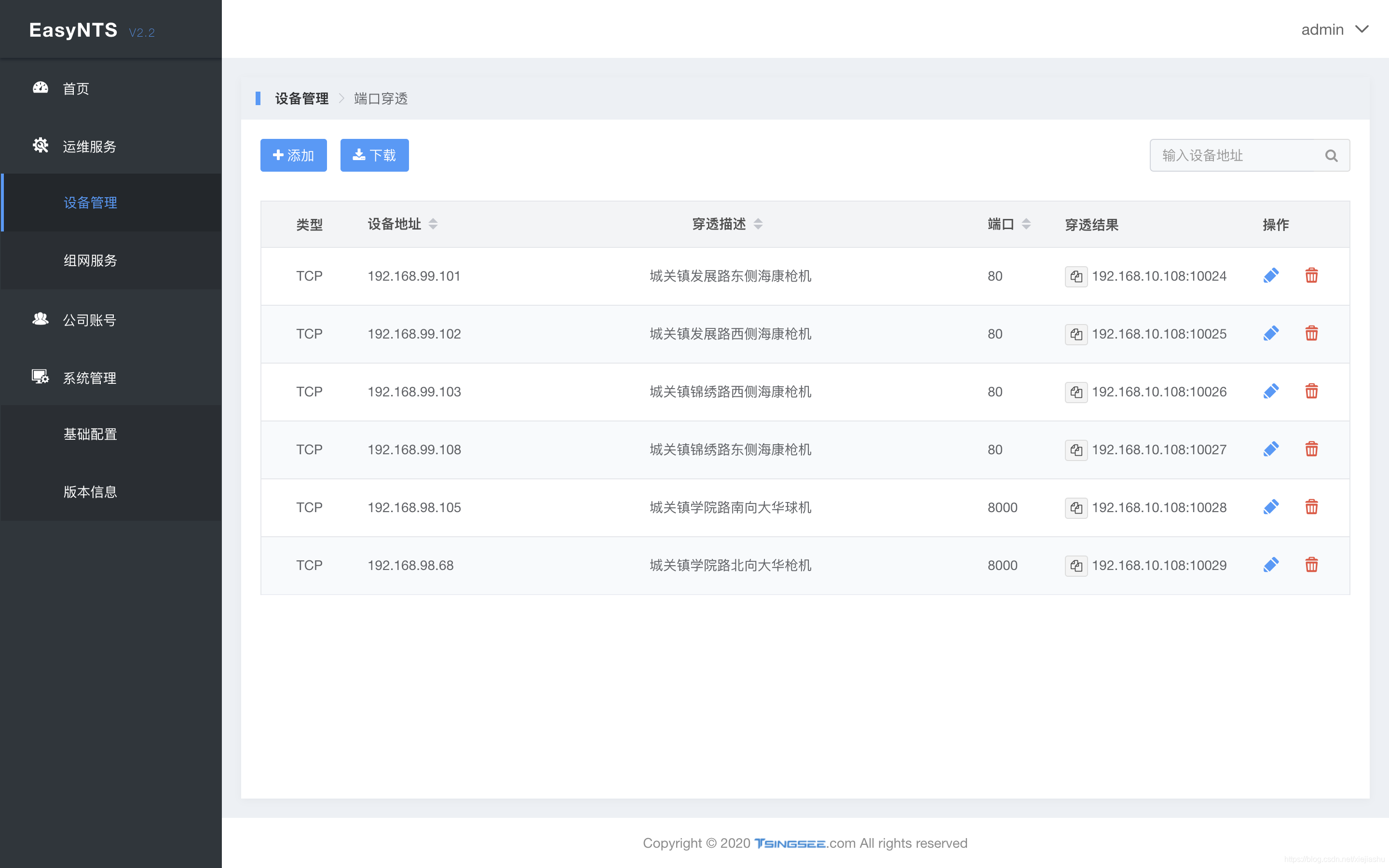
Task: Select the 城关镇发展路西侧海康枪机 description cell
Action: click(730, 334)
